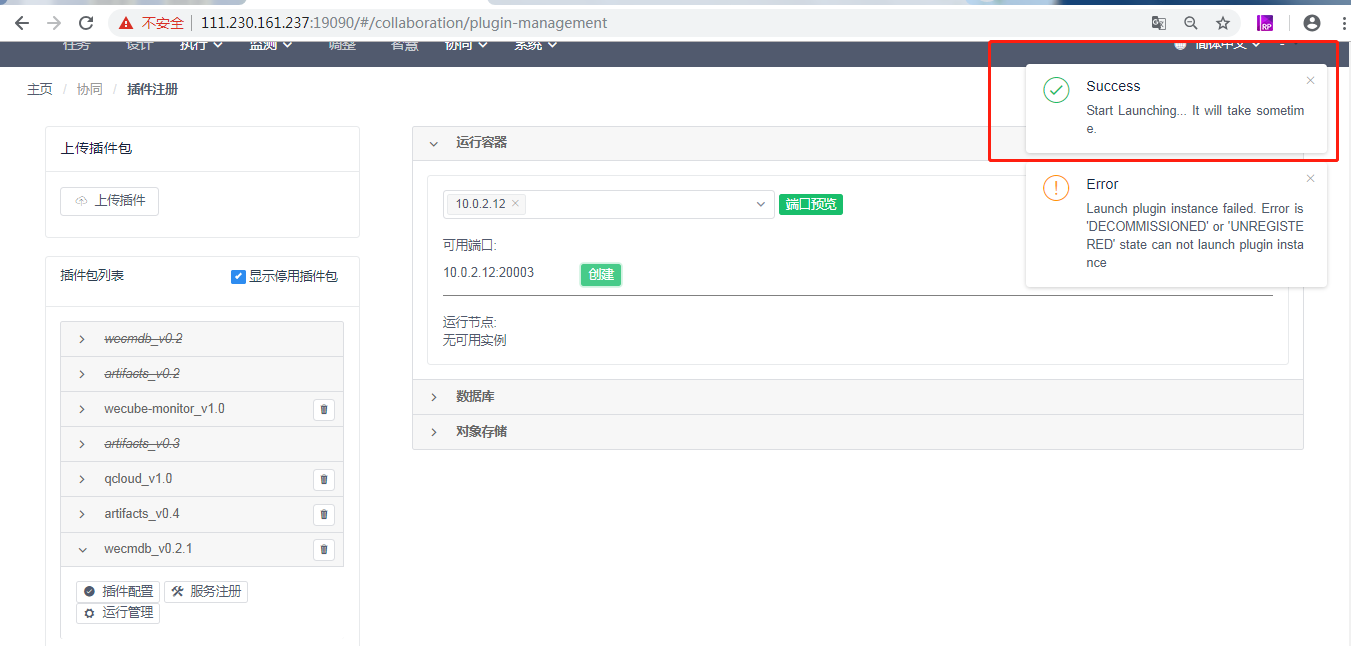Remove the artifacts_v0.4 package via trash icon
1351x646 pixels.
[x=323, y=514]
